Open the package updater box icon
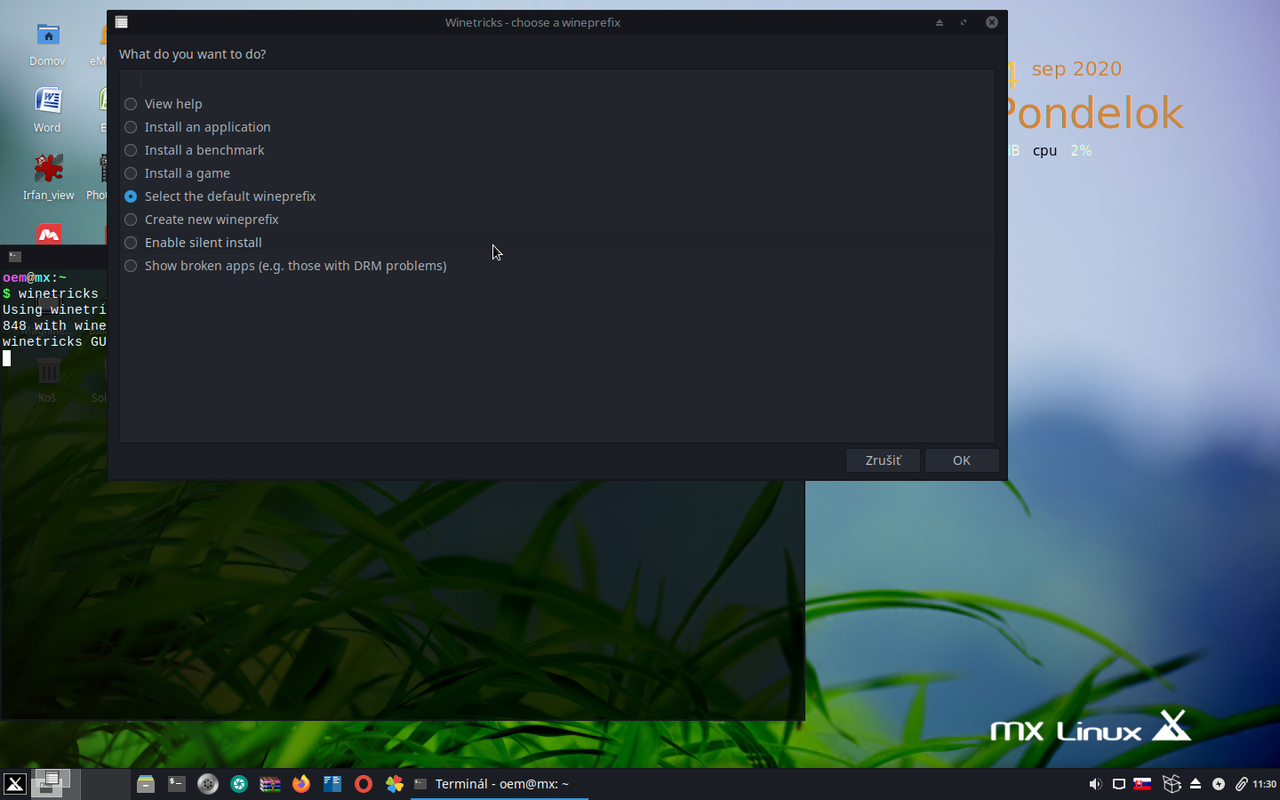Image resolution: width=1280 pixels, height=800 pixels. pyautogui.click(x=1172, y=784)
